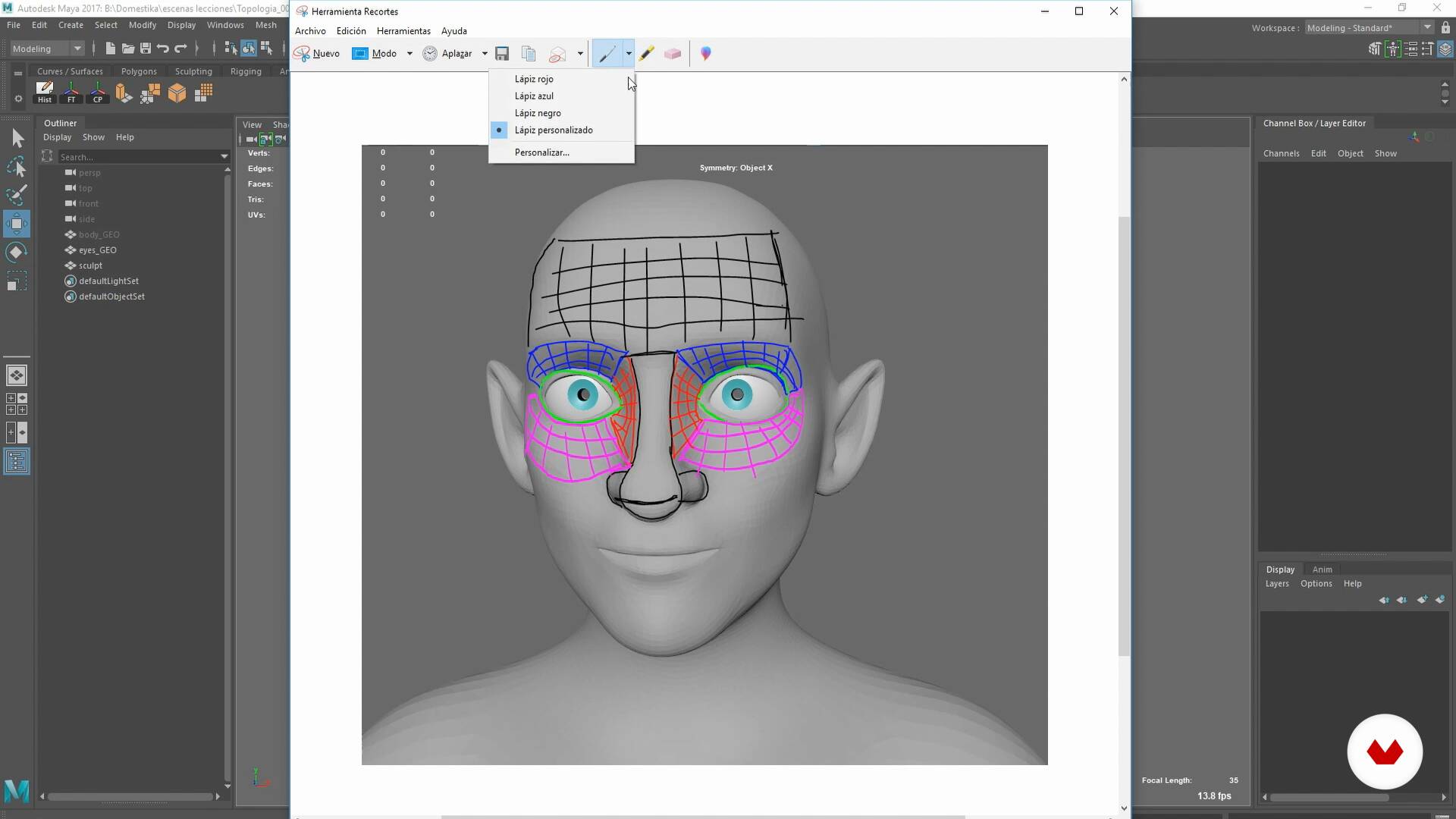The height and width of the screenshot is (819, 1456).
Task: Switch to Polygons shelf tab
Action: click(139, 71)
